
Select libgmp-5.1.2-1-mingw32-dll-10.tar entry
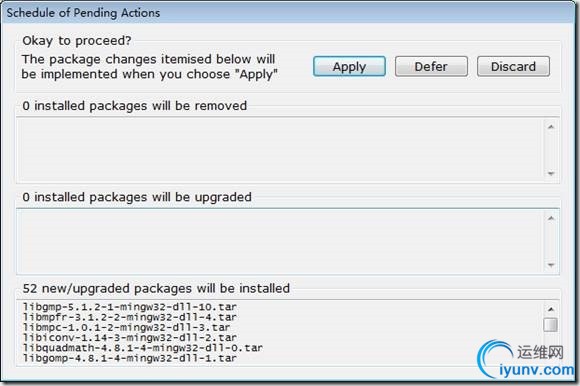[x=130, y=307]
